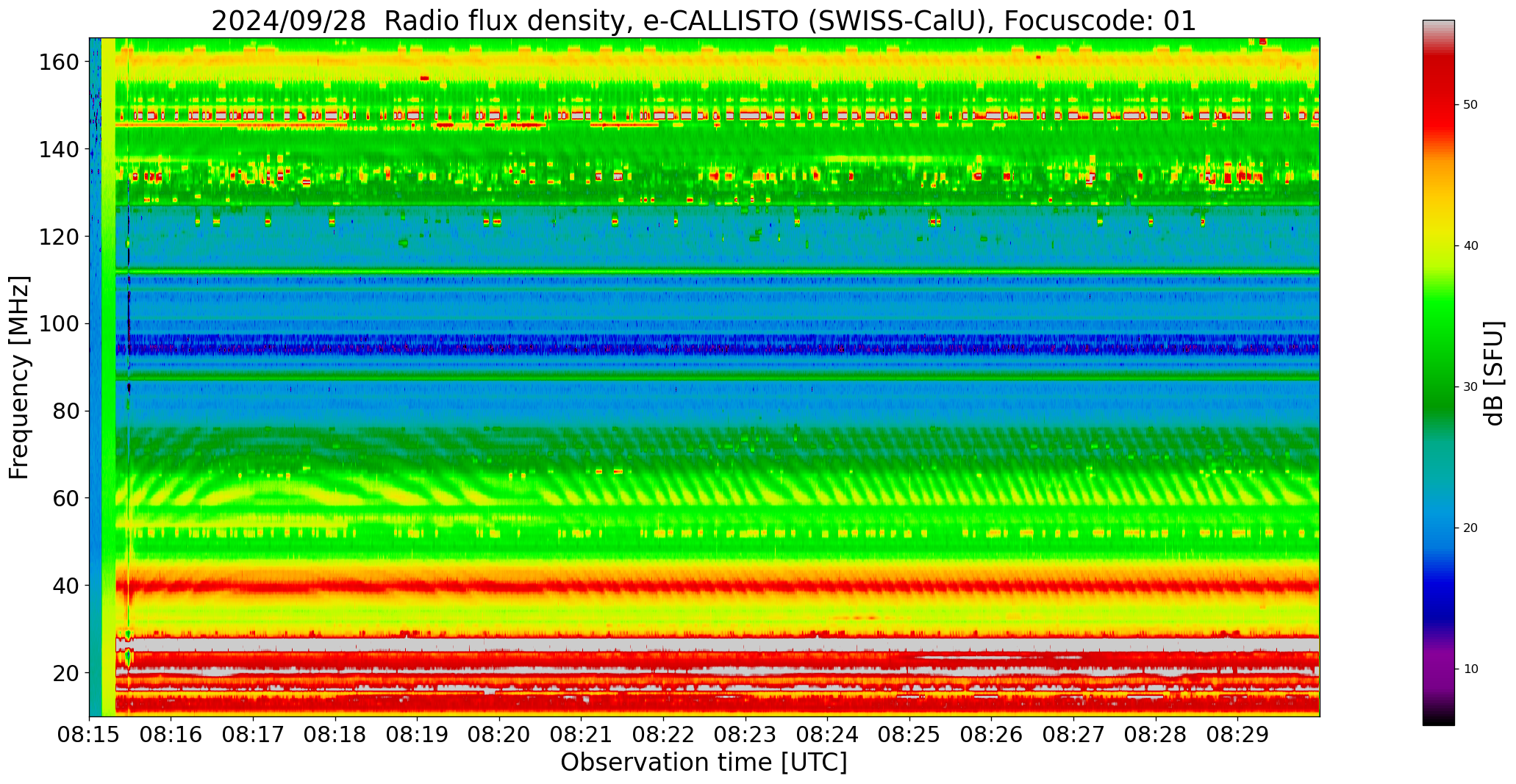Click the 08:25 time tick label

point(909,736)
